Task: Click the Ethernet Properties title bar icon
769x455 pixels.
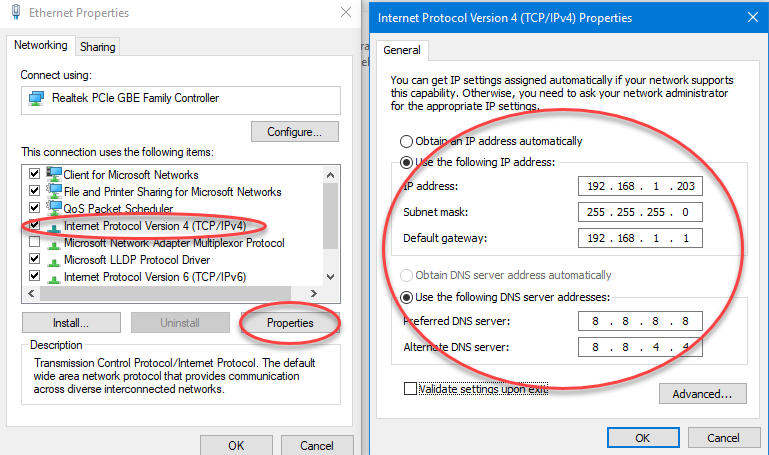Action: (16, 12)
